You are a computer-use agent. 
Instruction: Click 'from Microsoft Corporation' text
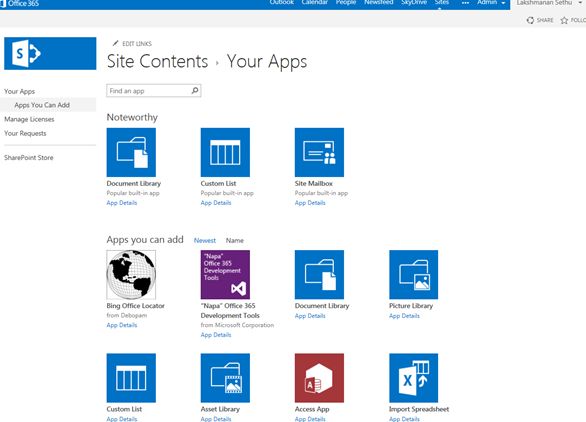tap(237, 325)
